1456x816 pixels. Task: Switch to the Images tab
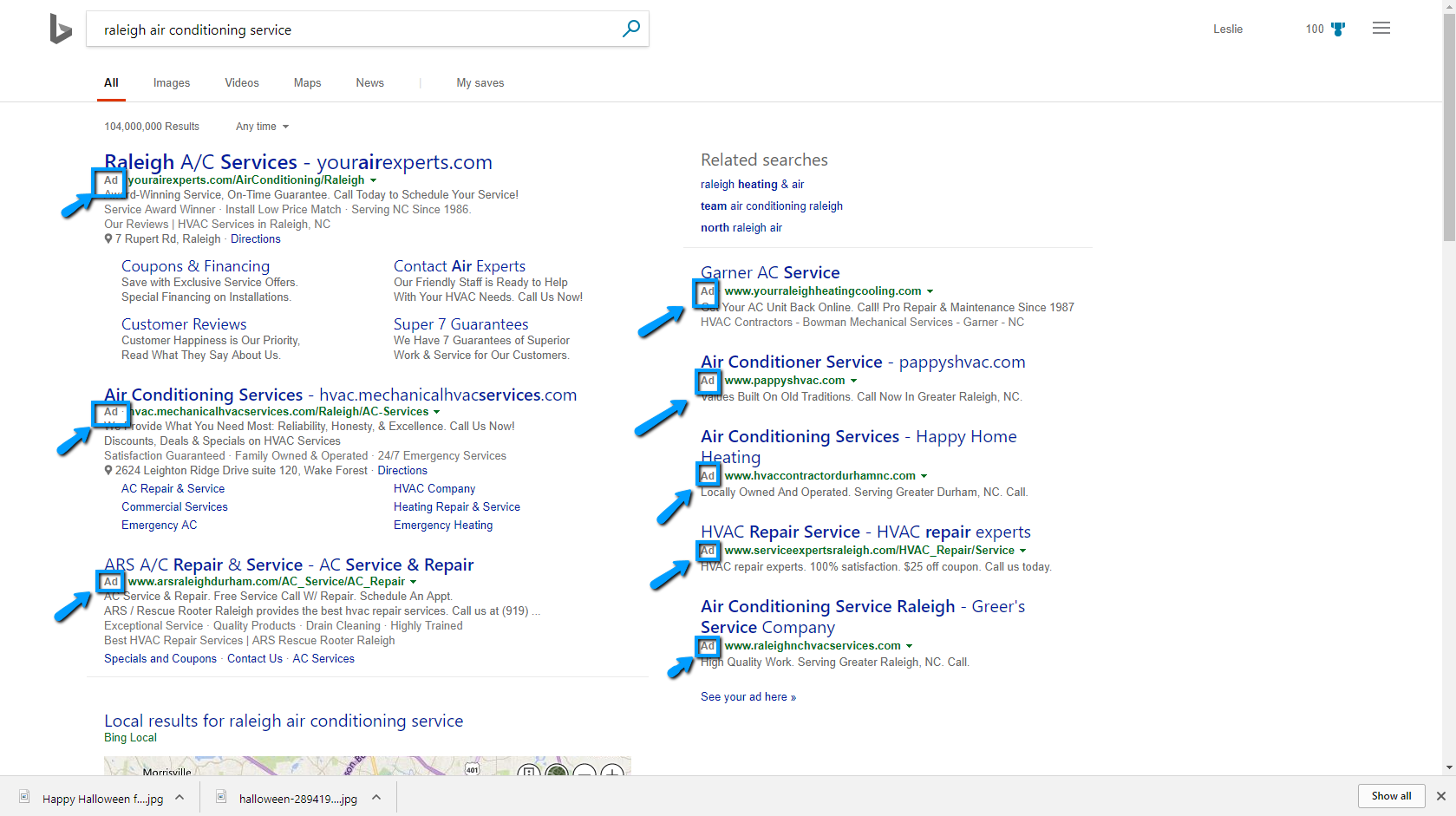click(x=171, y=82)
